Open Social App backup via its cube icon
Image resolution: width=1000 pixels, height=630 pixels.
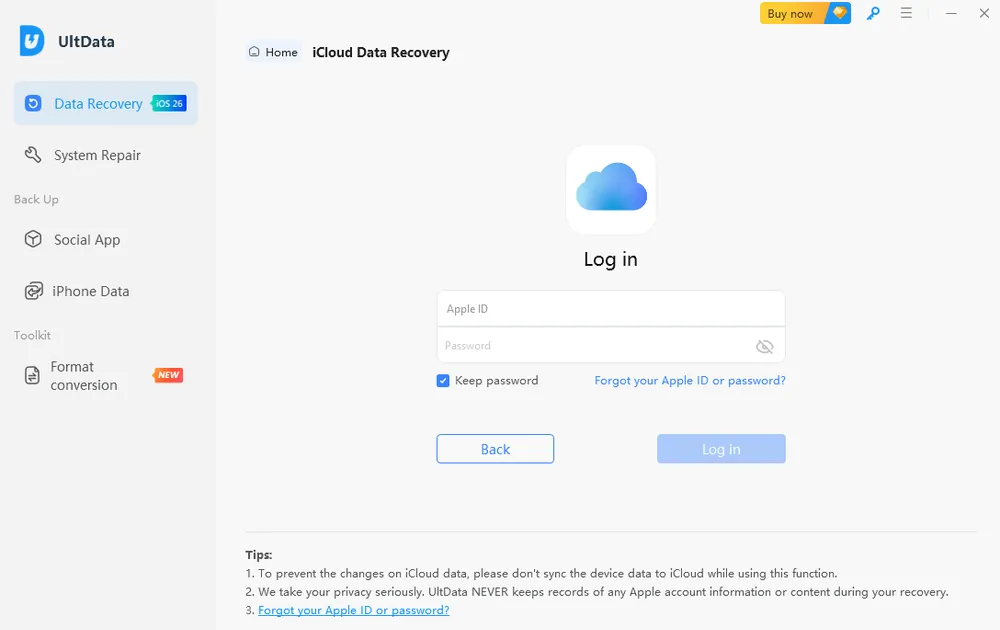click(32, 240)
